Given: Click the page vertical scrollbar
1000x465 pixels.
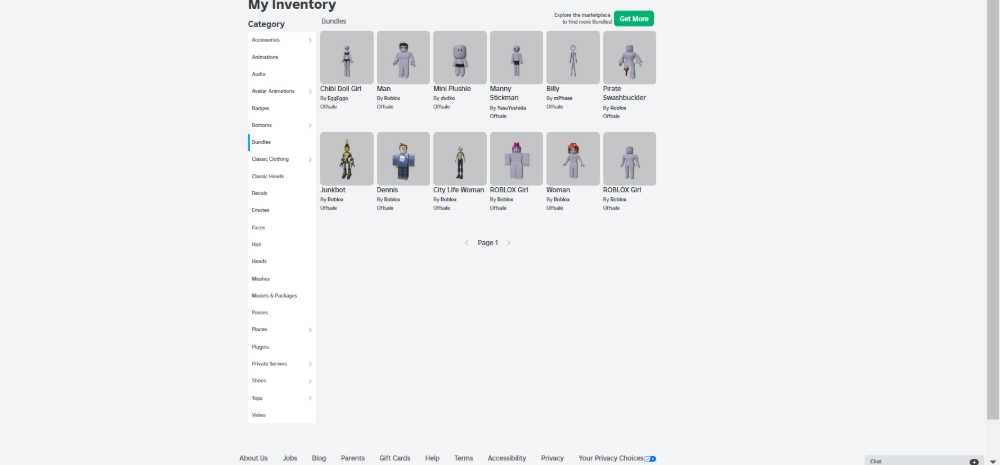Looking at the screenshot, I should [993, 209].
